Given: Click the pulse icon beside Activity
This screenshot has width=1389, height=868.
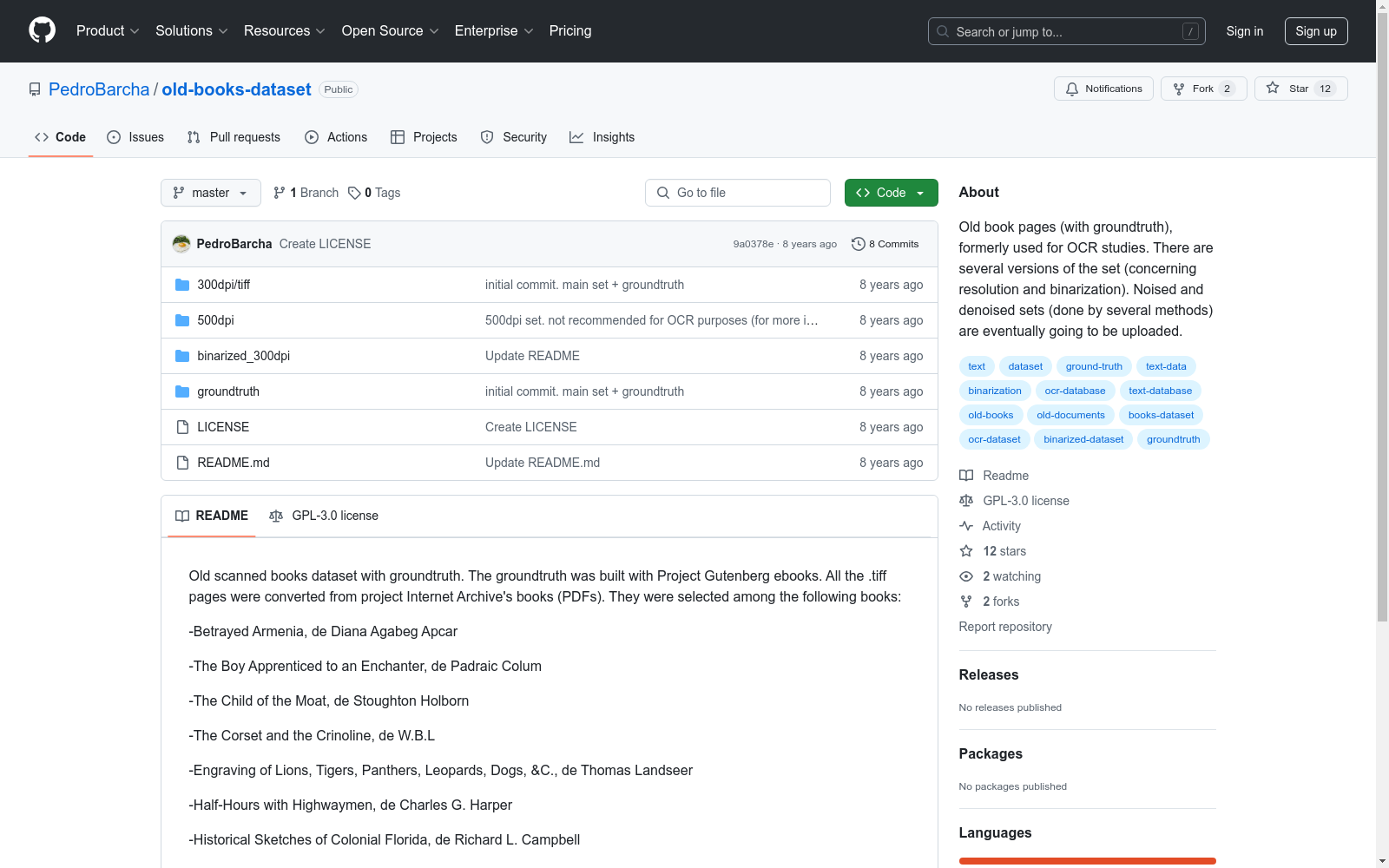Looking at the screenshot, I should click(966, 526).
